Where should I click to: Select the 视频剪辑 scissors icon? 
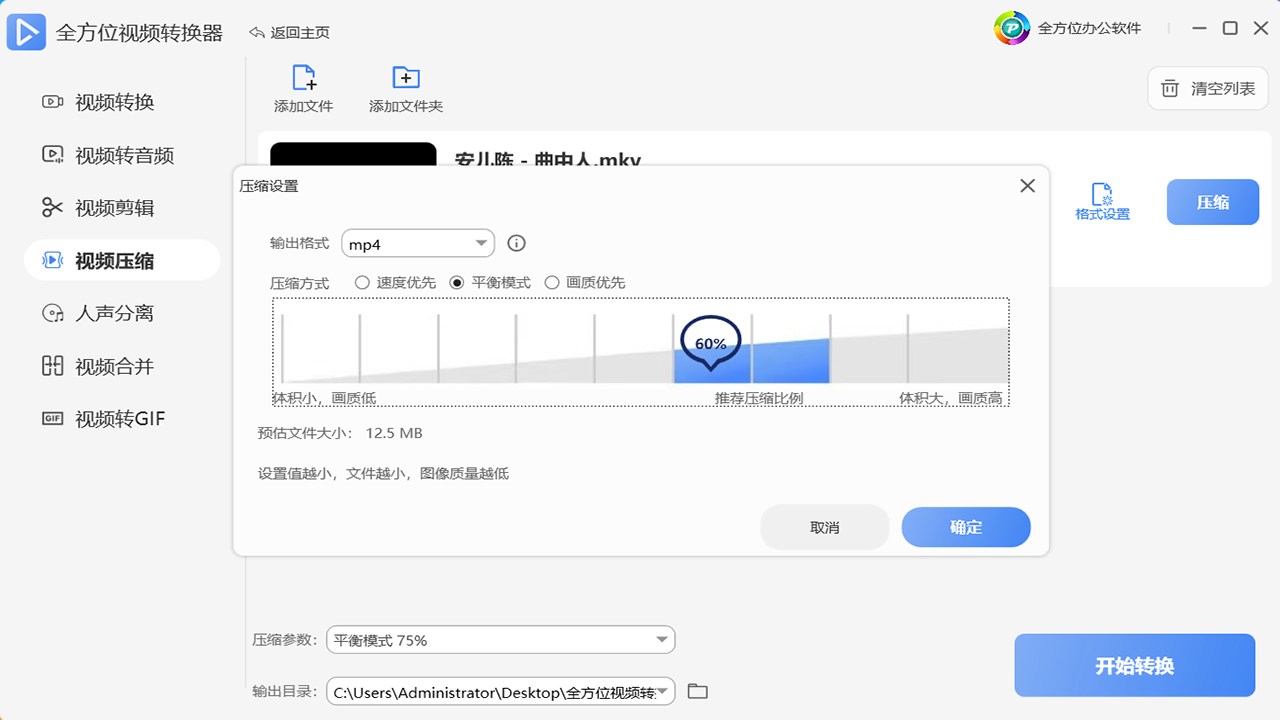pyautogui.click(x=53, y=207)
